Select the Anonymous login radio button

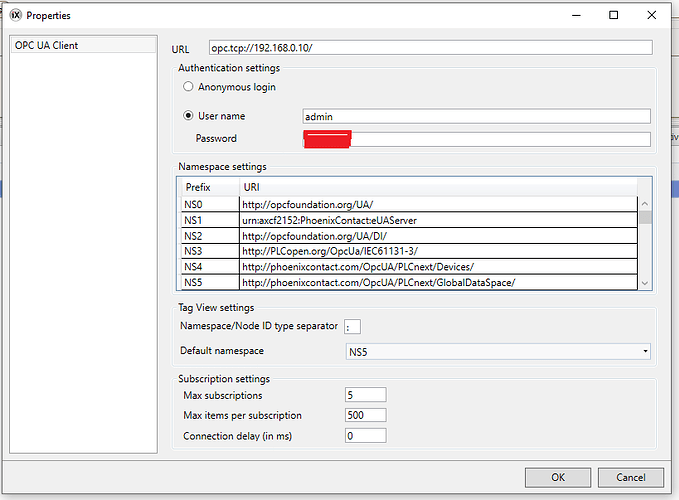pyautogui.click(x=188, y=87)
